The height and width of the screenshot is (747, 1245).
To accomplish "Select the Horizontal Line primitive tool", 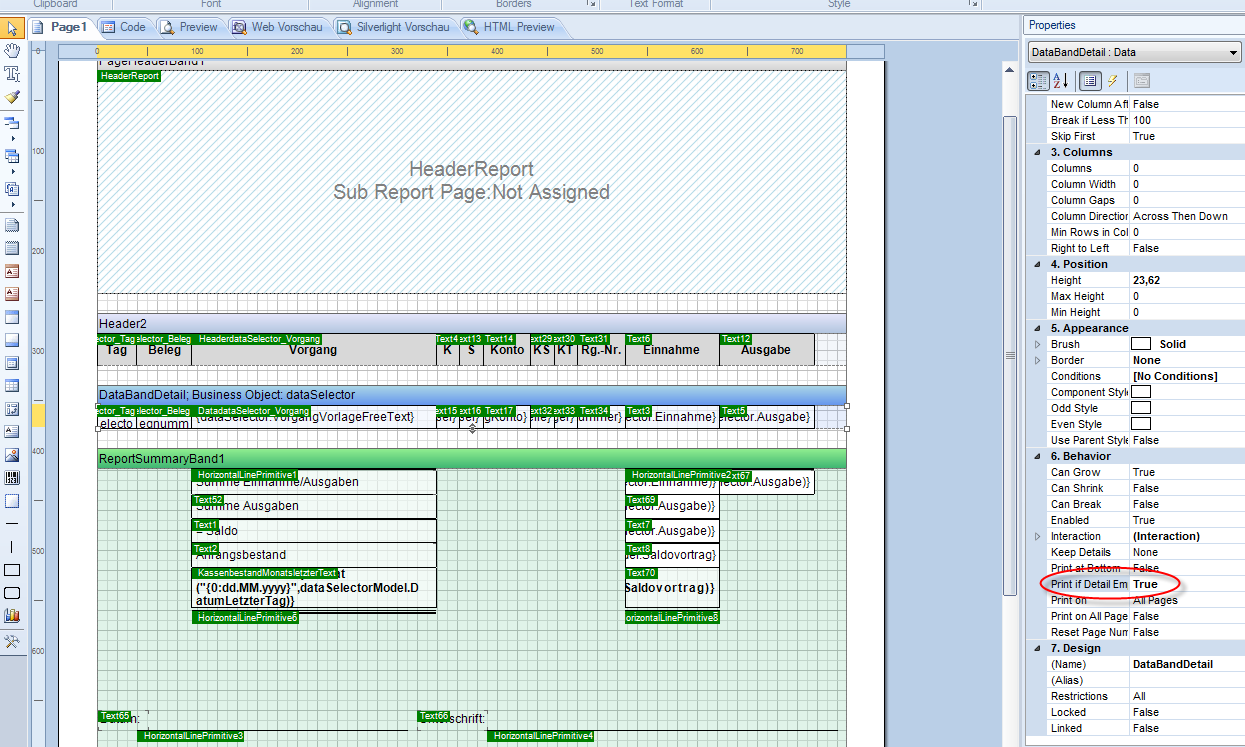I will pos(12,523).
